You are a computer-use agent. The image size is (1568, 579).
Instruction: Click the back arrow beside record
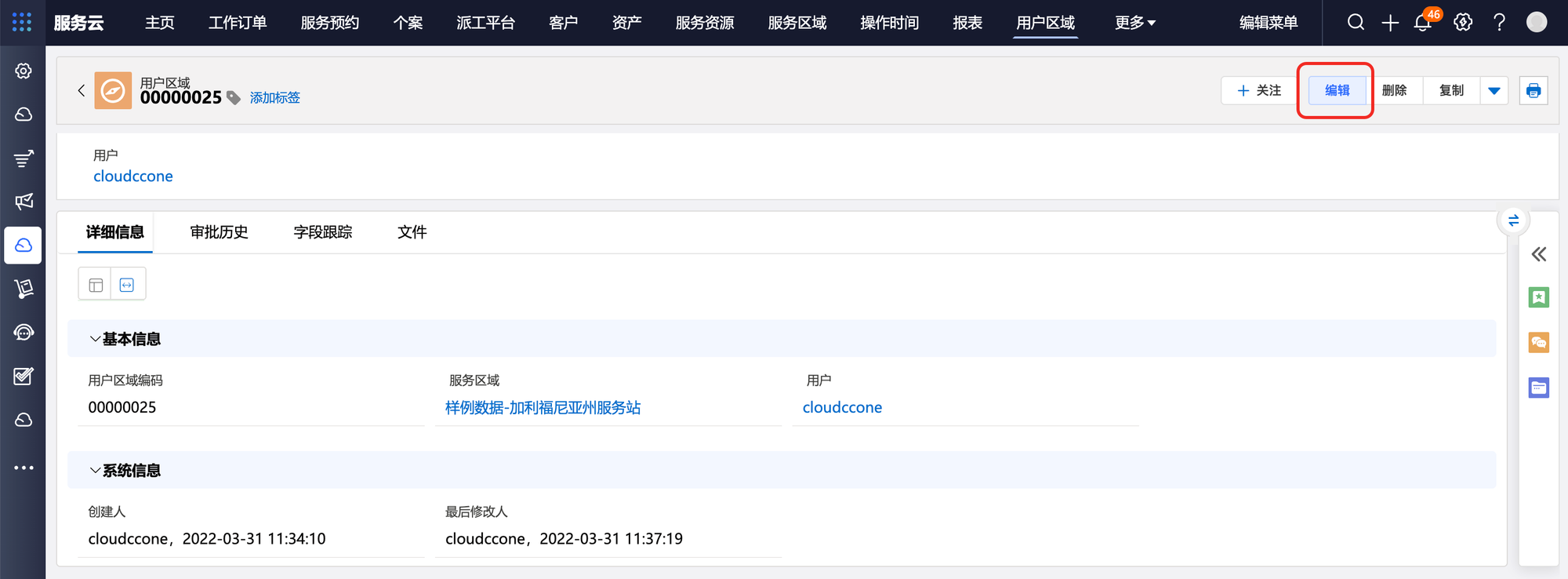point(82,91)
